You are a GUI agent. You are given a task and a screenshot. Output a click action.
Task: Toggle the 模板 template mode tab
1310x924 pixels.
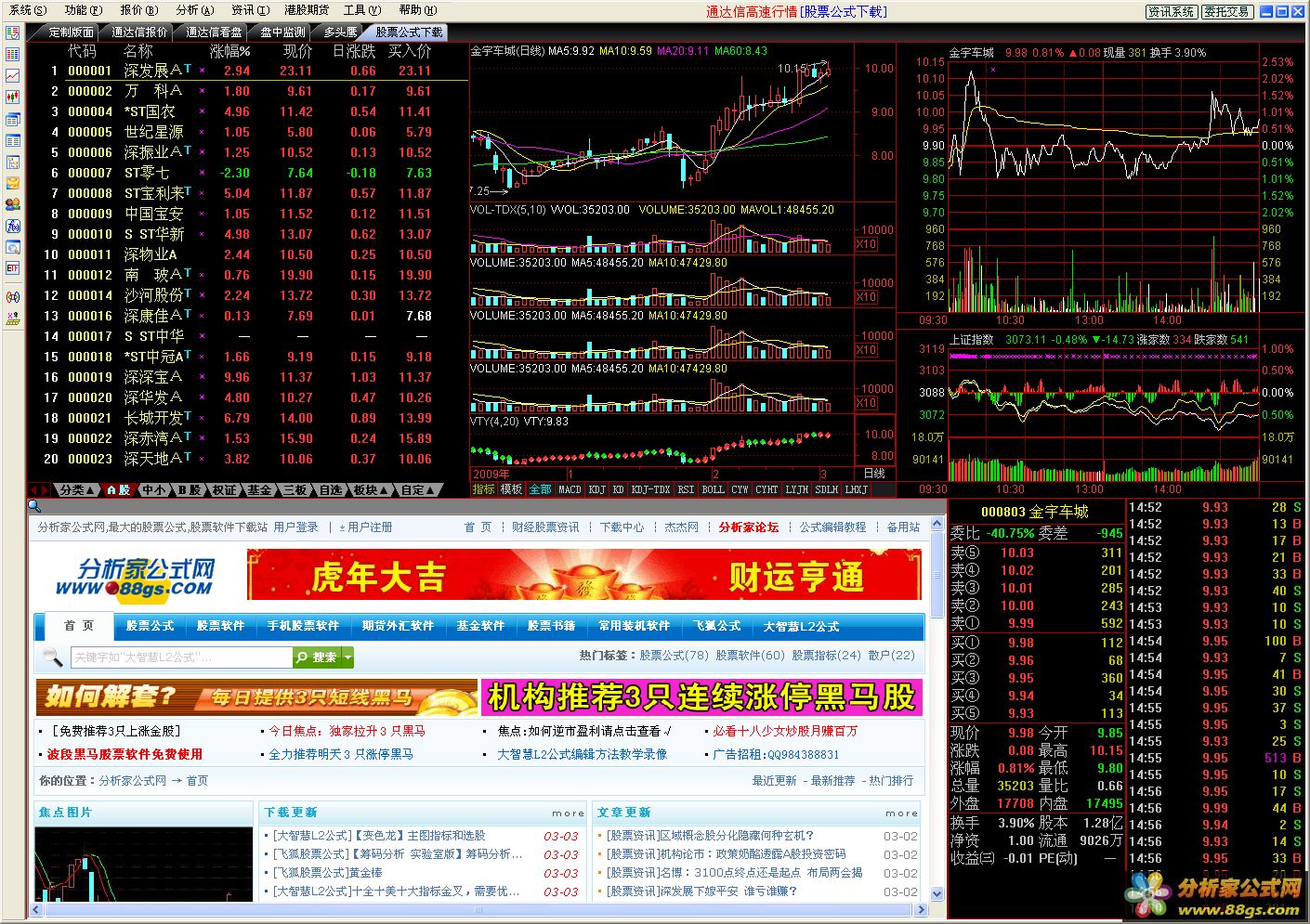tap(511, 489)
